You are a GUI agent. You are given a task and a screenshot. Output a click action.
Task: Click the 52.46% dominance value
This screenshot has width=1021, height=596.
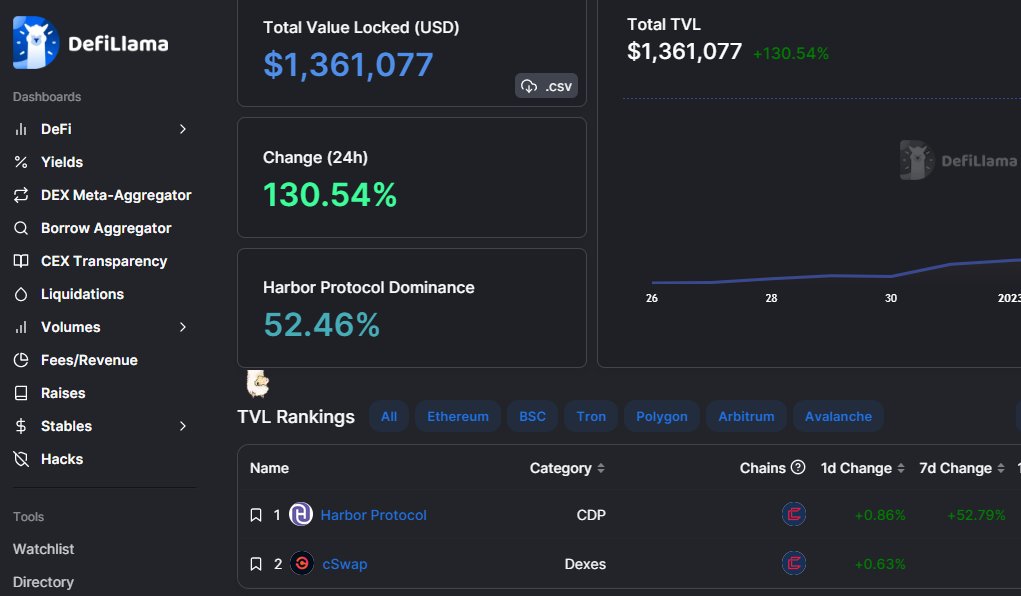click(322, 324)
